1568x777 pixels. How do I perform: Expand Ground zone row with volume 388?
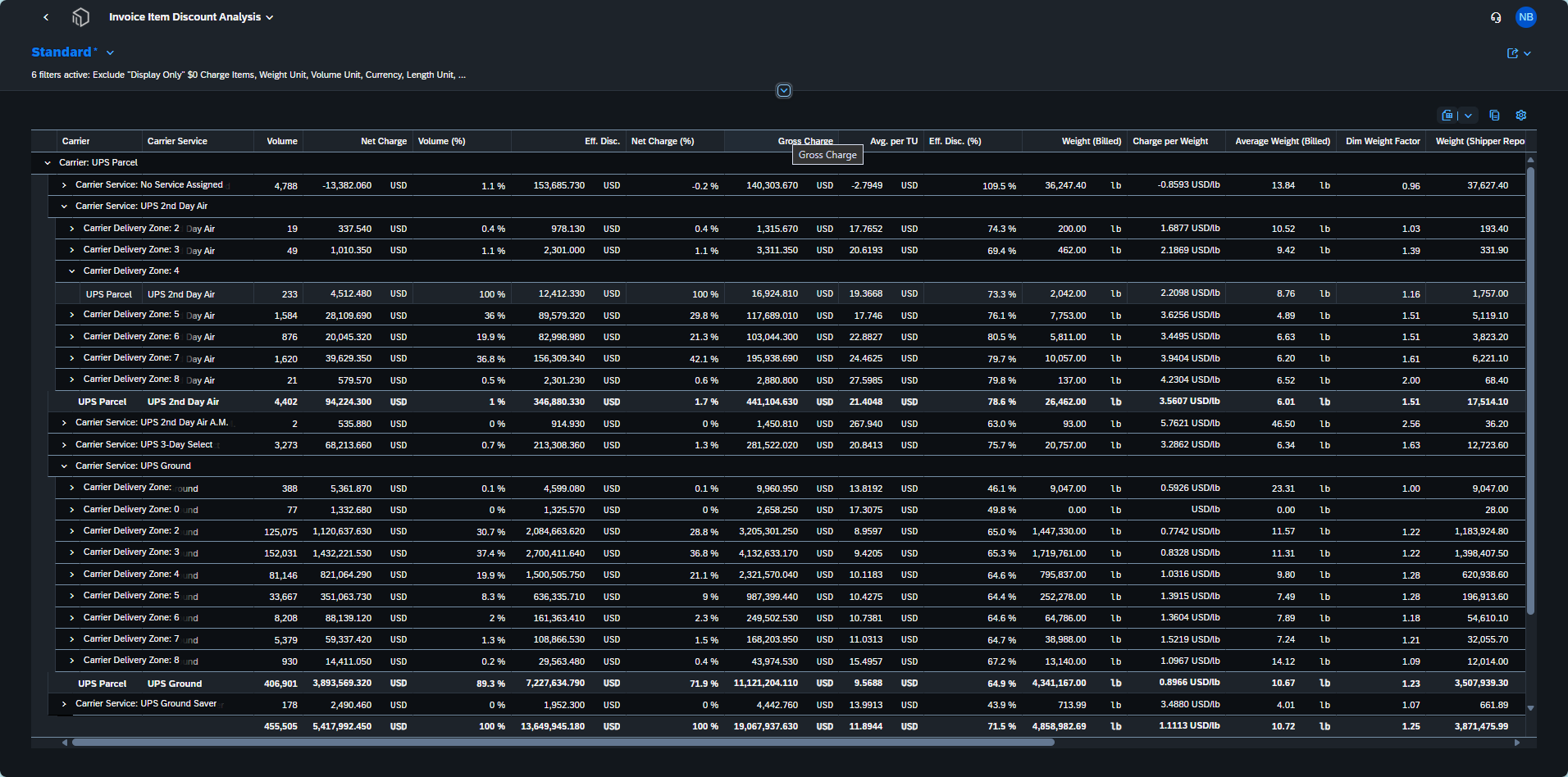pyautogui.click(x=72, y=488)
